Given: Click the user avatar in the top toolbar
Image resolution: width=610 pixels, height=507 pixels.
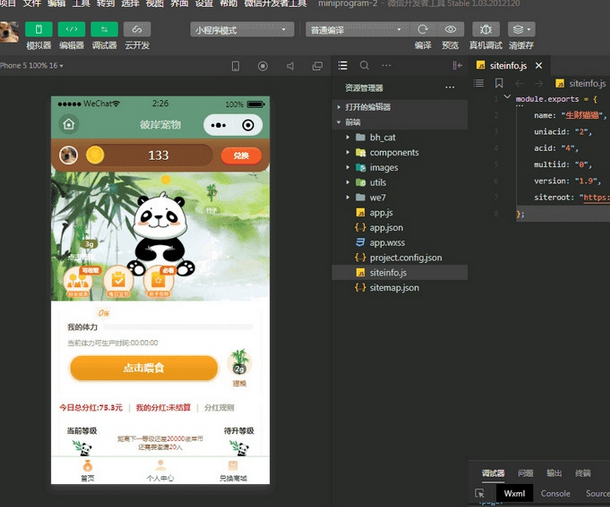Looking at the screenshot, I should [9, 32].
